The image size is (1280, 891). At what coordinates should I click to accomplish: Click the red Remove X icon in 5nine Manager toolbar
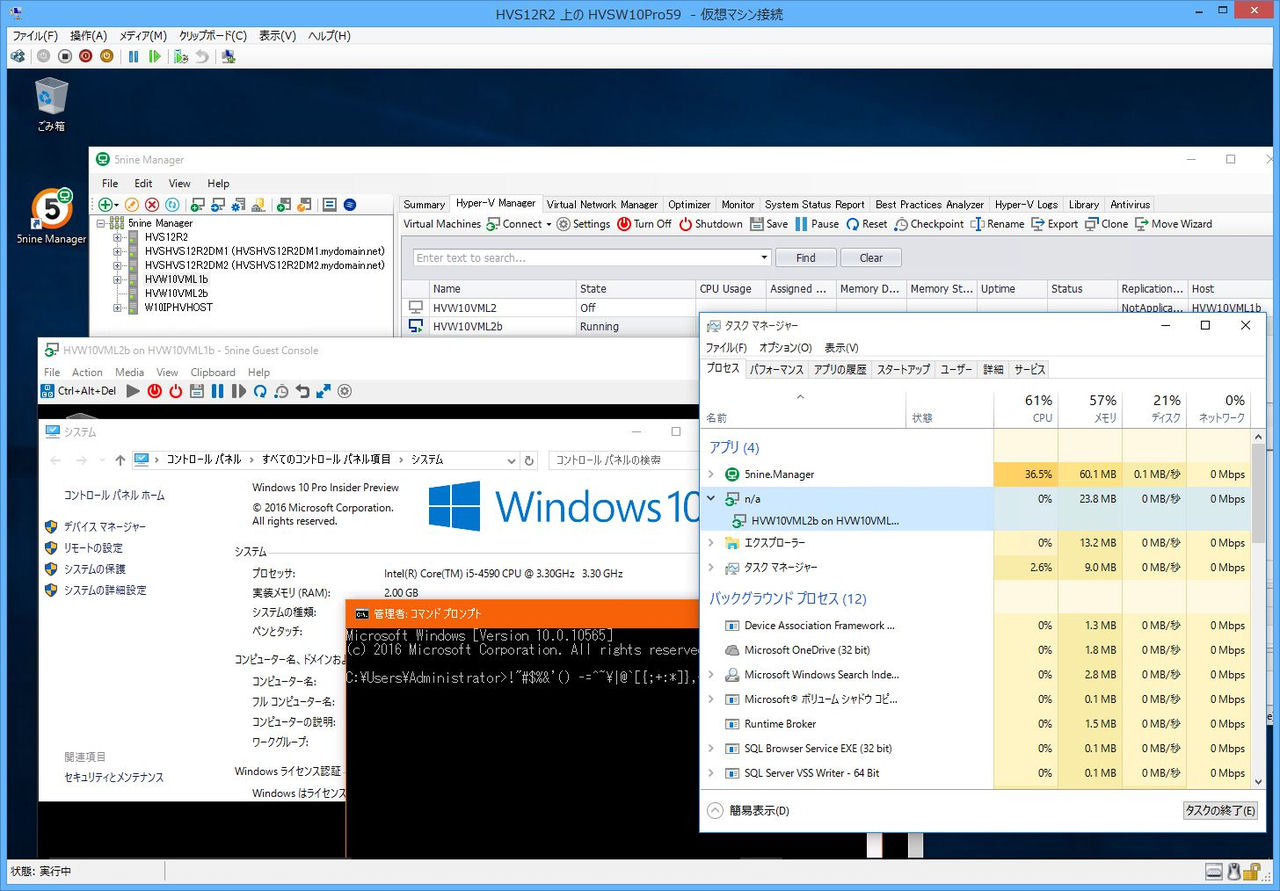(152, 204)
